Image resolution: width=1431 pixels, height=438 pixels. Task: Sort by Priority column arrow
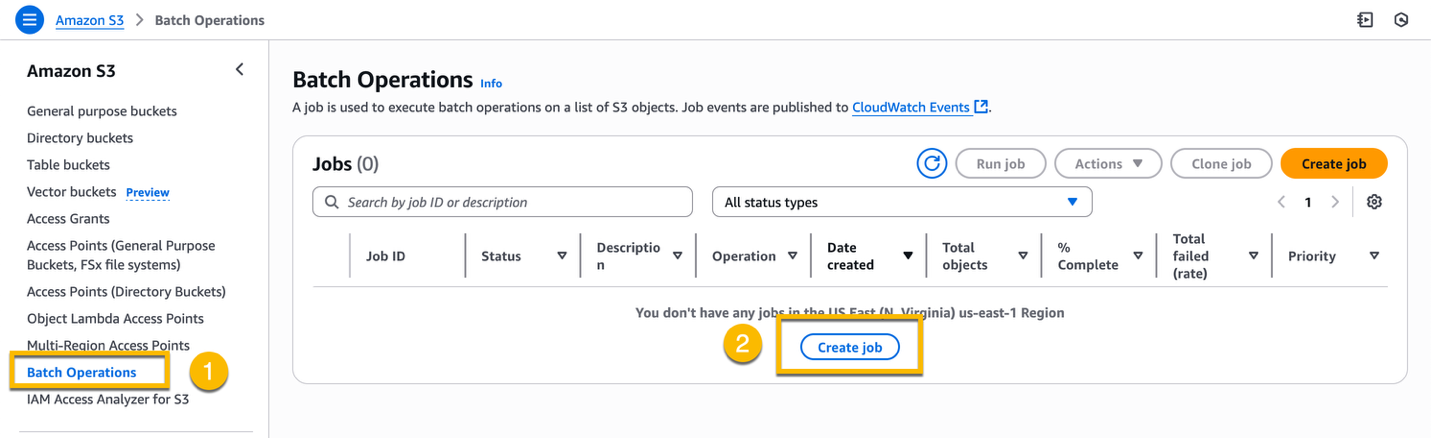pyautogui.click(x=1374, y=256)
